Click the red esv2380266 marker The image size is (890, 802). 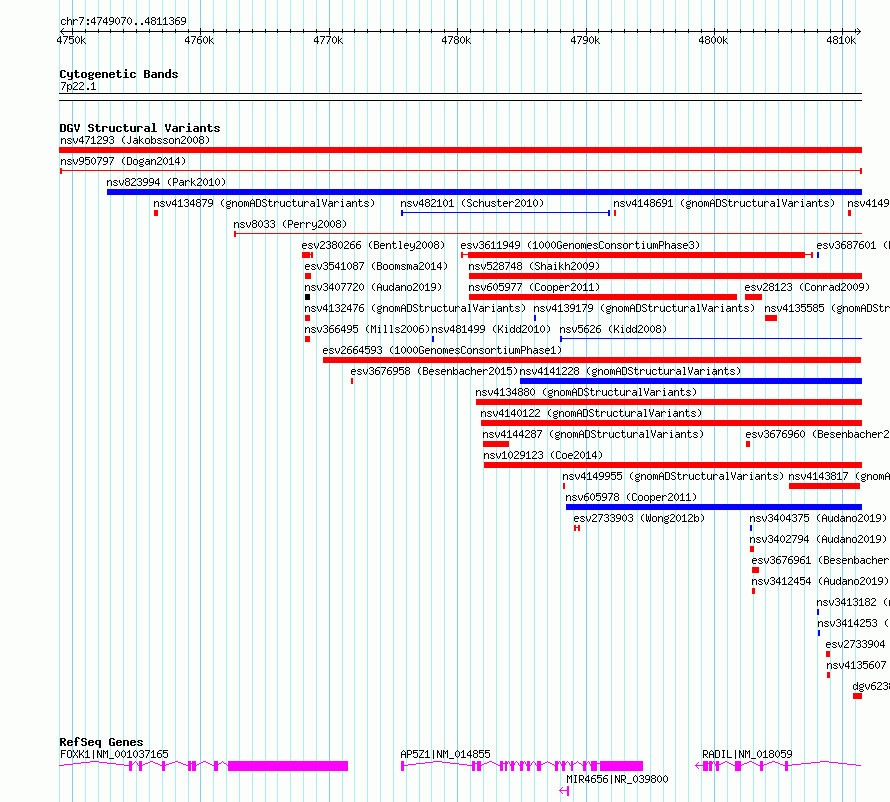pyautogui.click(x=308, y=255)
